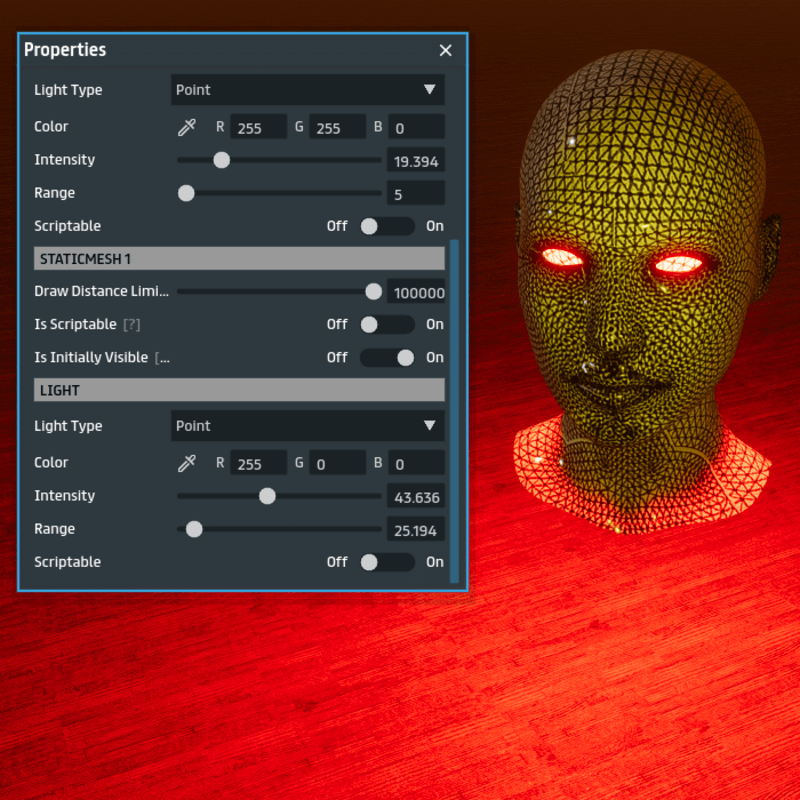This screenshot has width=800, height=800.
Task: Click the G color field in the LIGHT section
Action: (x=337, y=463)
